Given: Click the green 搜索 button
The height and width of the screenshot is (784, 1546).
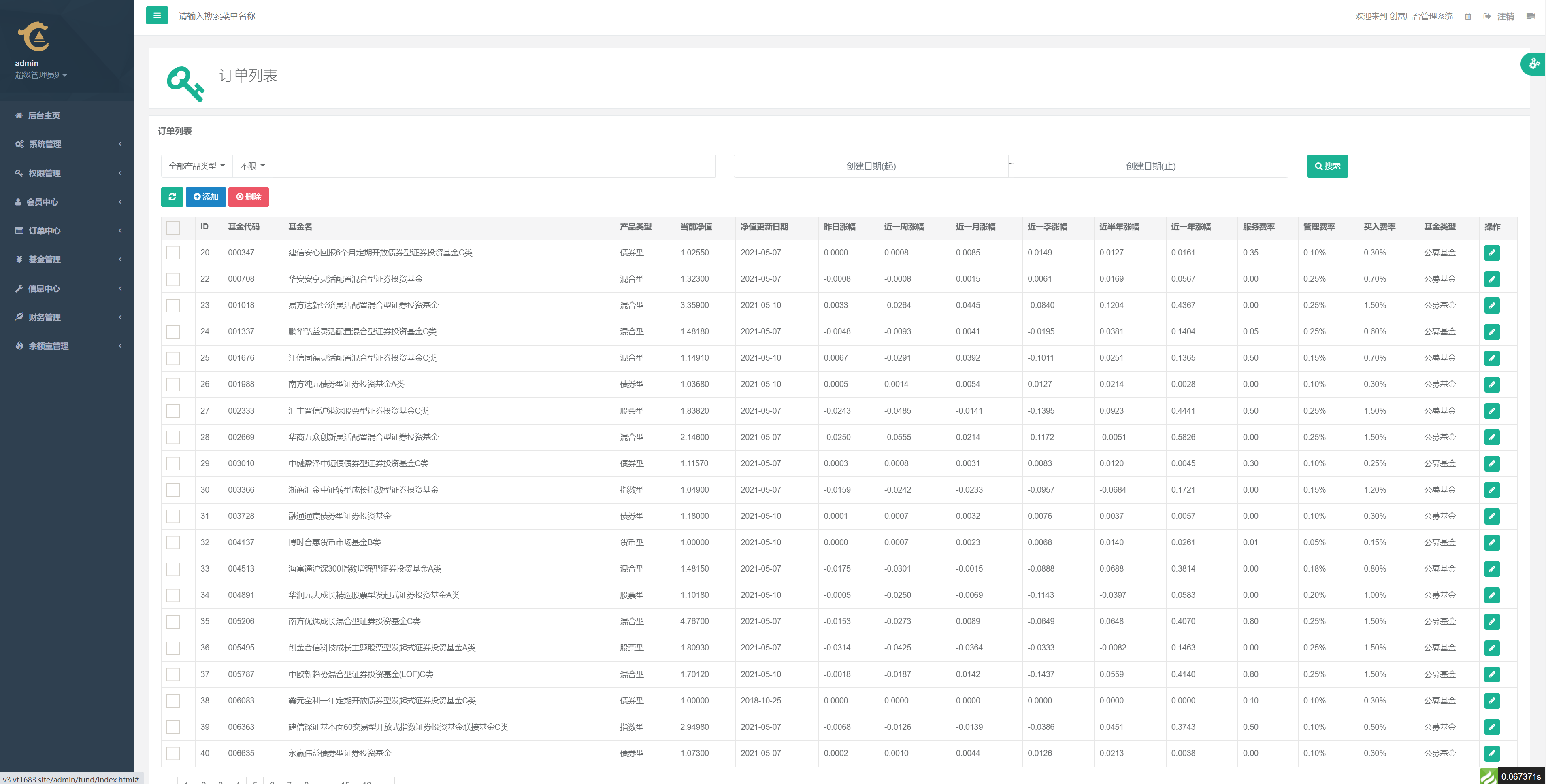Looking at the screenshot, I should pos(1327,166).
